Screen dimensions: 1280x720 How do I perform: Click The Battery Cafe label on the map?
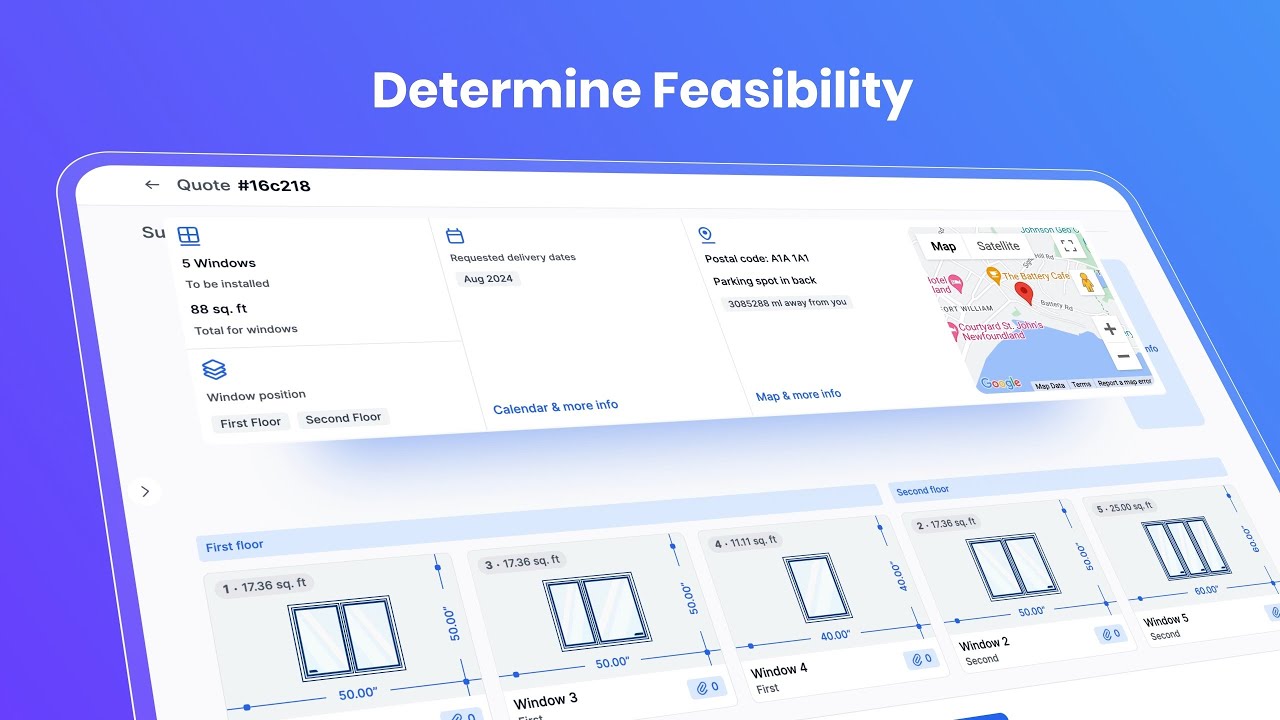(1036, 276)
